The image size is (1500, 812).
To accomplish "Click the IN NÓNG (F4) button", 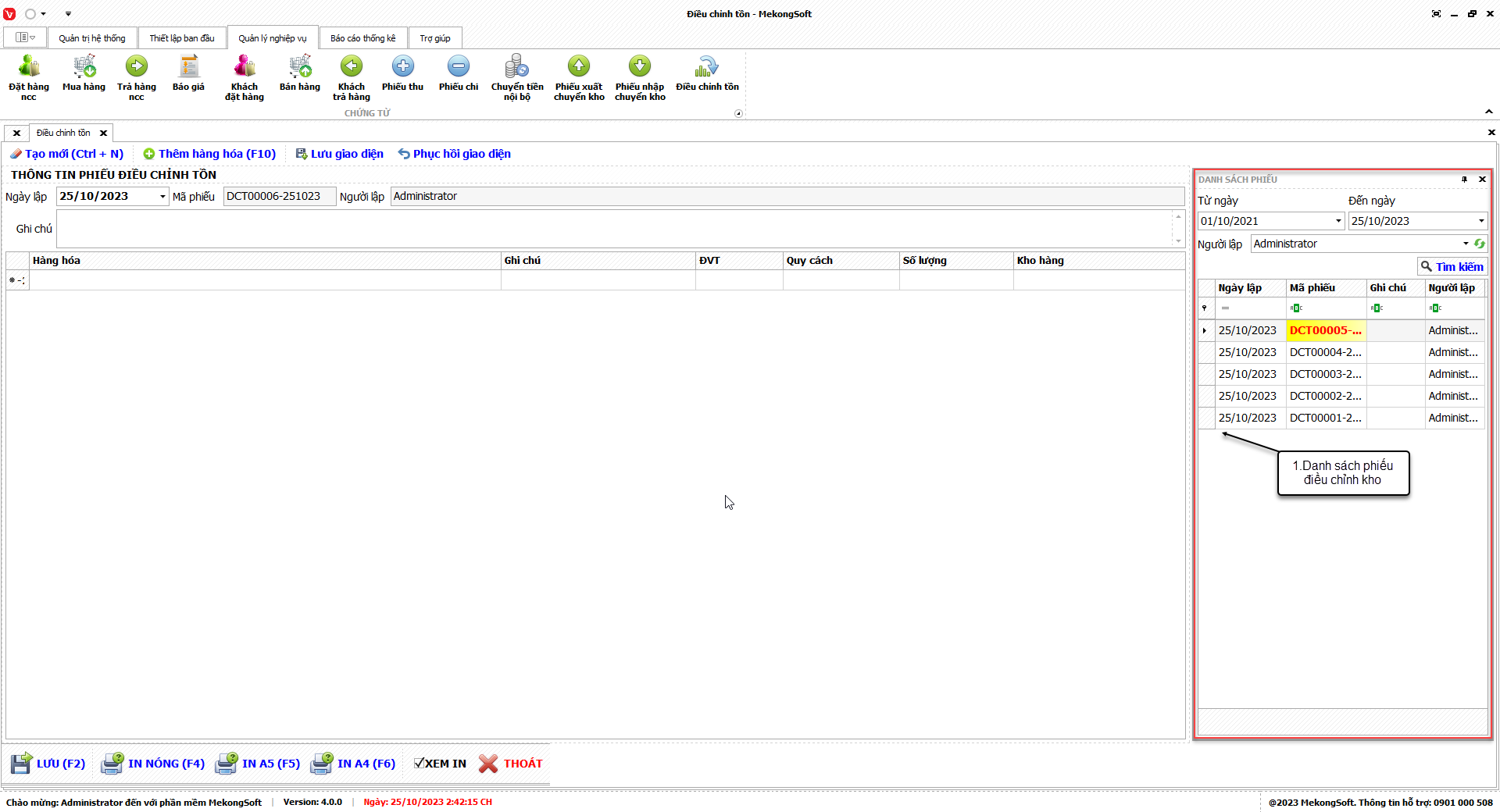I will (x=154, y=764).
